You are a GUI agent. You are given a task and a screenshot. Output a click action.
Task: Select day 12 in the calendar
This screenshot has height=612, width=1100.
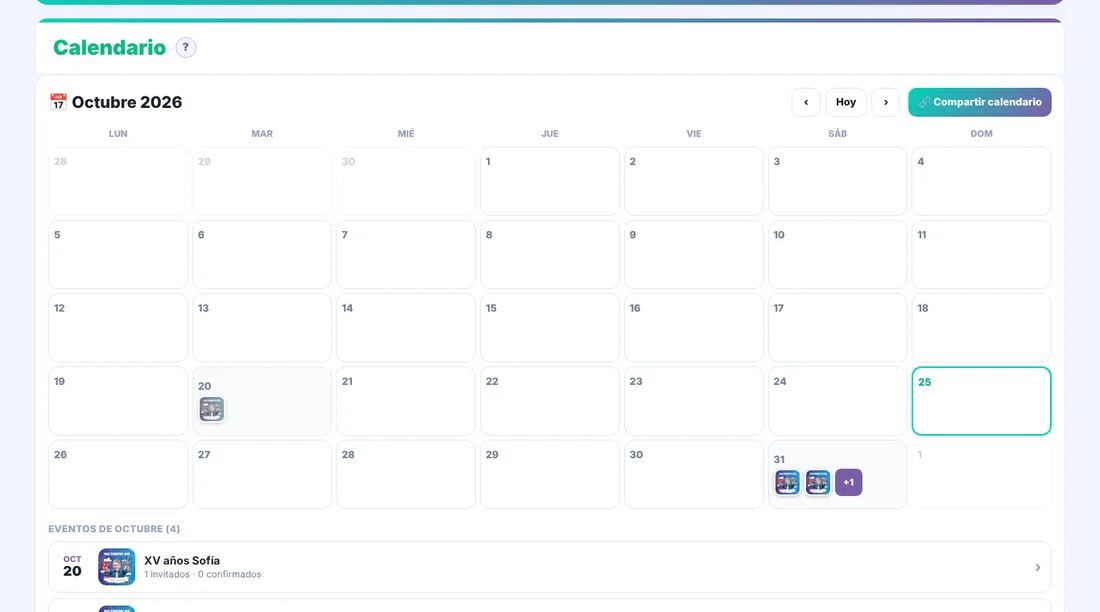[x=118, y=328]
